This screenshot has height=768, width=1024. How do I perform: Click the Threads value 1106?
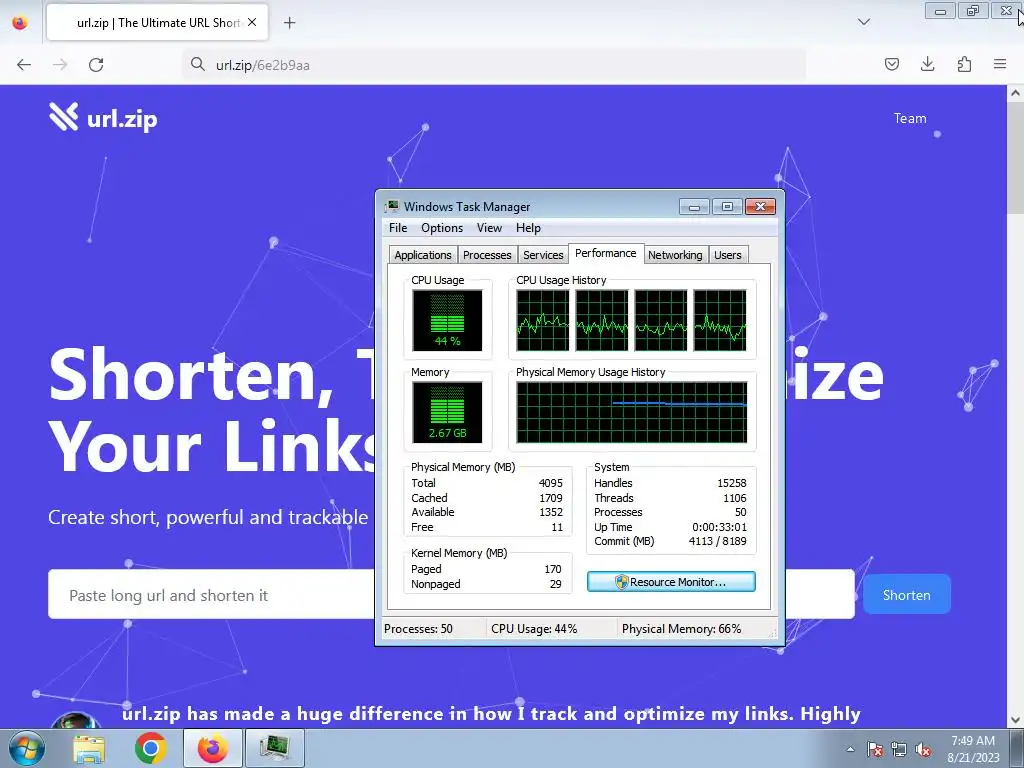pyautogui.click(x=735, y=498)
